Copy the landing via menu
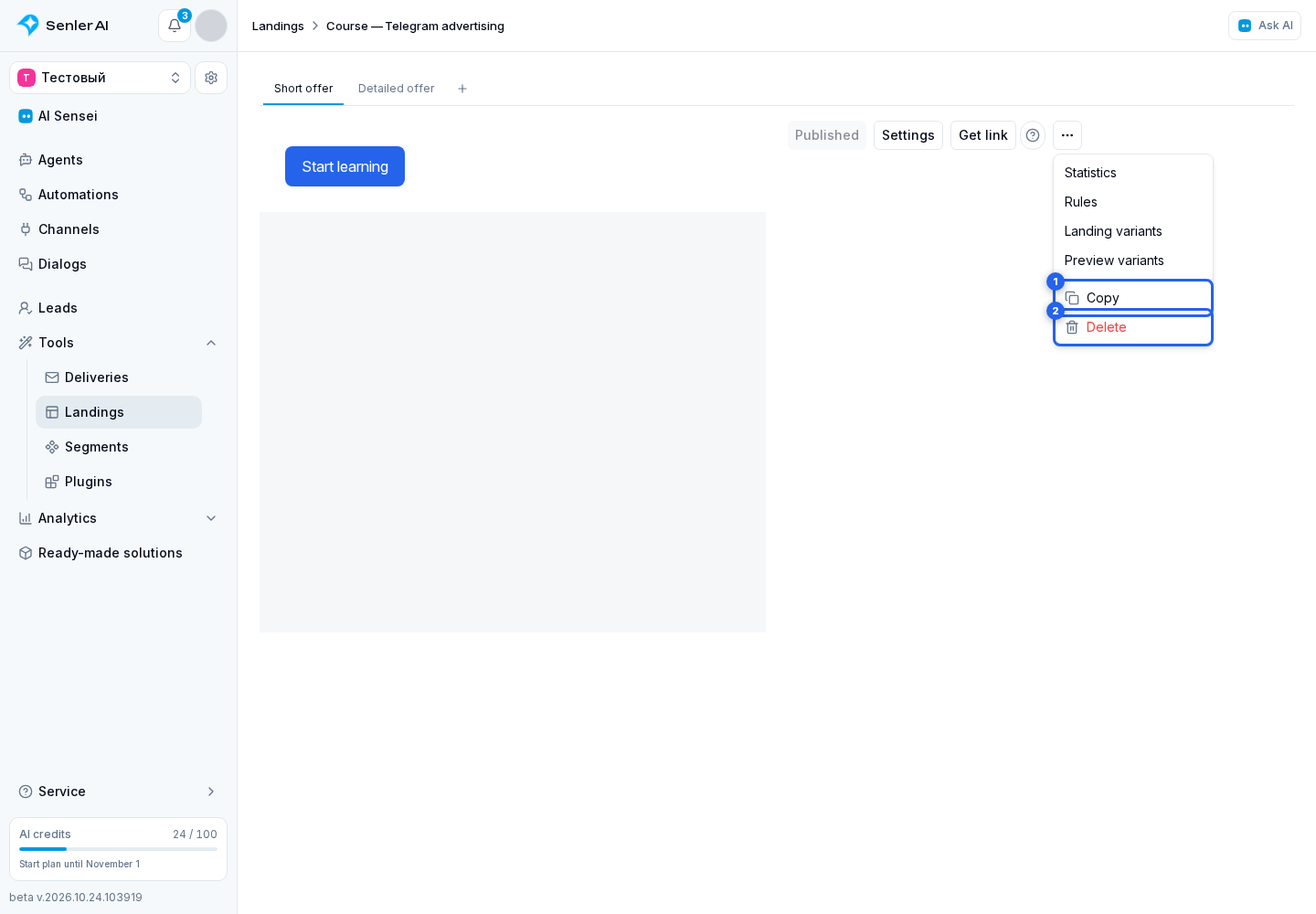Image resolution: width=1316 pixels, height=914 pixels. (1133, 298)
